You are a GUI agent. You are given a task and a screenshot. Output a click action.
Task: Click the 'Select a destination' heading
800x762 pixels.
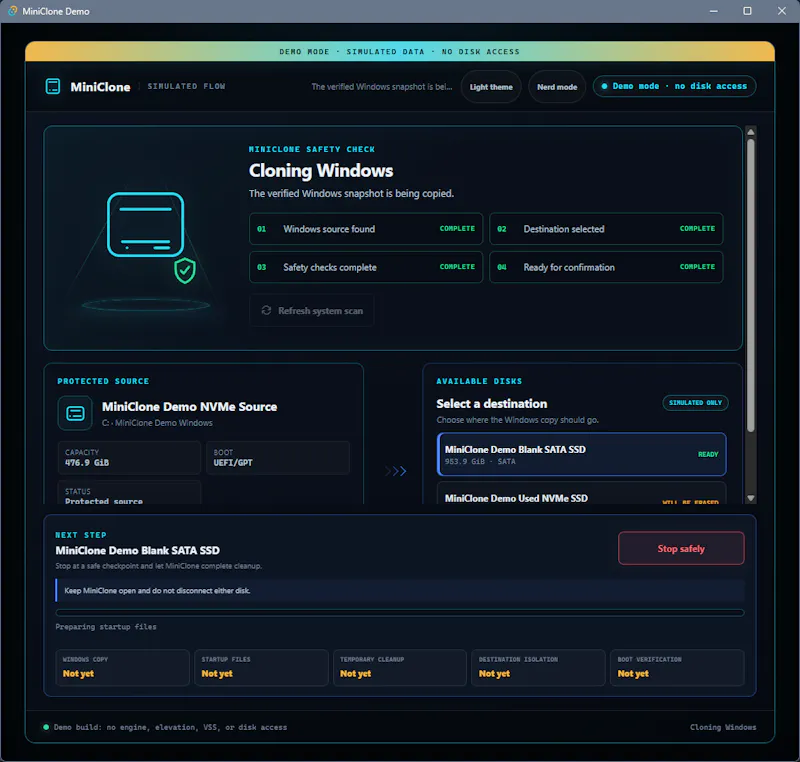pos(491,403)
